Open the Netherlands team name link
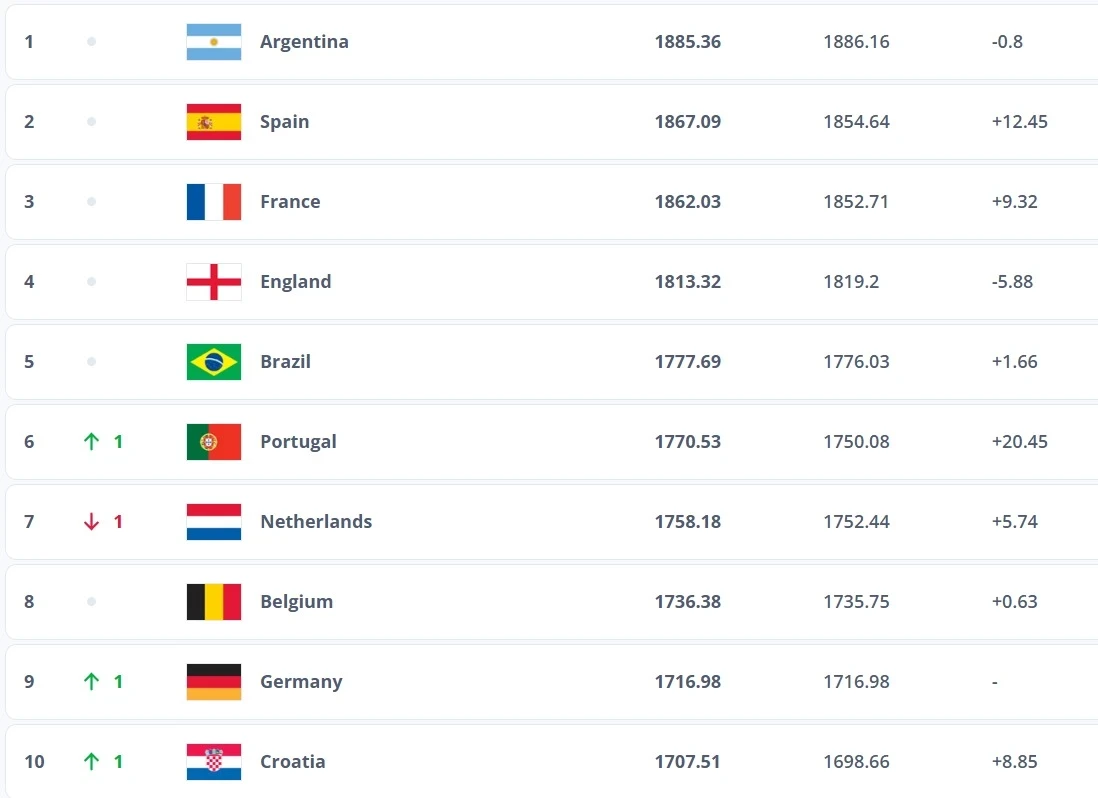Image resolution: width=1098 pixels, height=798 pixels. pyautogui.click(x=316, y=522)
